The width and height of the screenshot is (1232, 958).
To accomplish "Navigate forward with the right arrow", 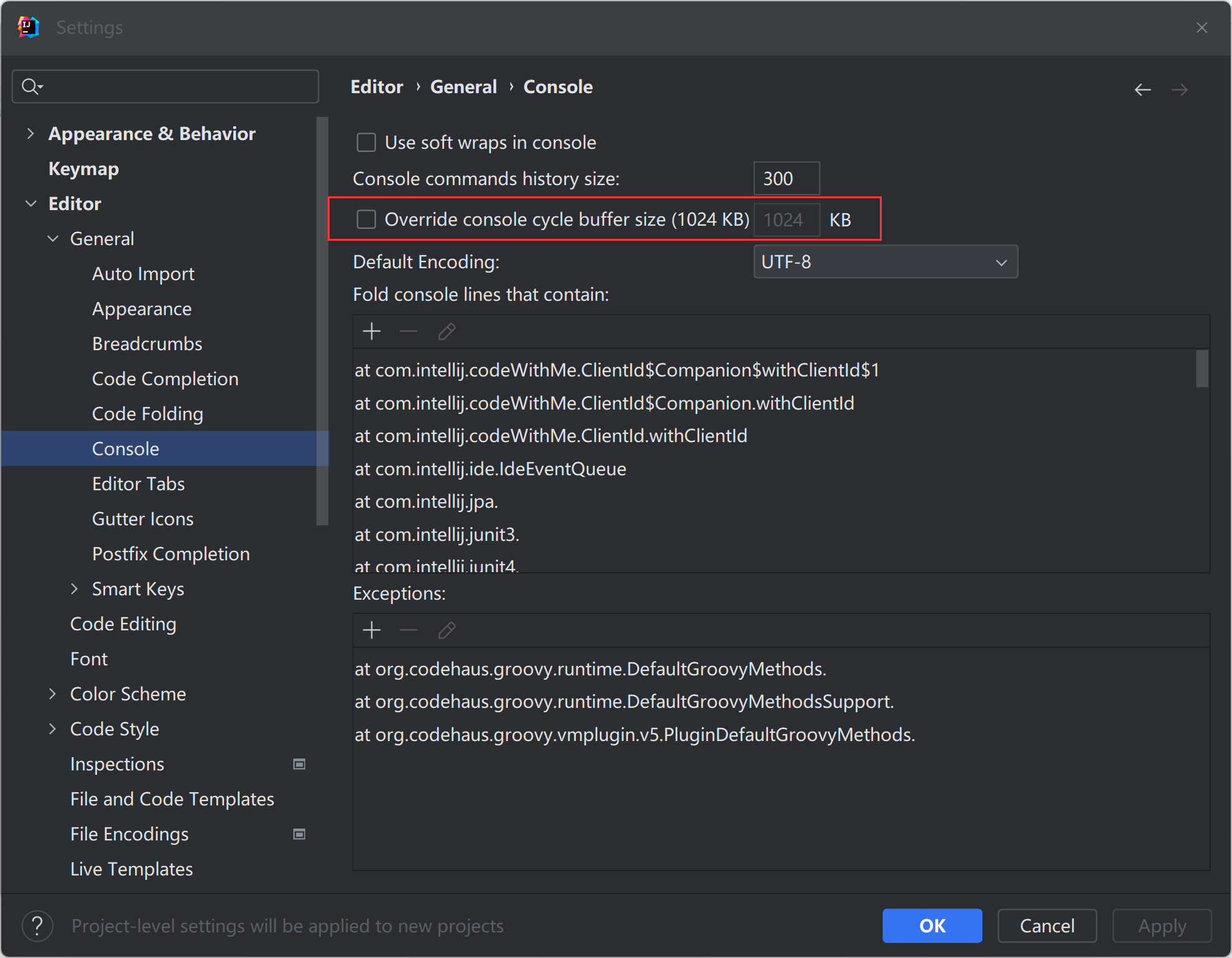I will (x=1179, y=89).
